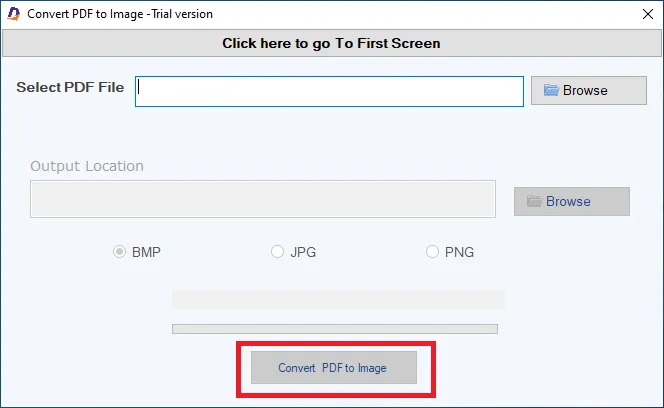Go back via Click here to go To First Screen
Screen dimensions: 664x408
(x=332, y=43)
